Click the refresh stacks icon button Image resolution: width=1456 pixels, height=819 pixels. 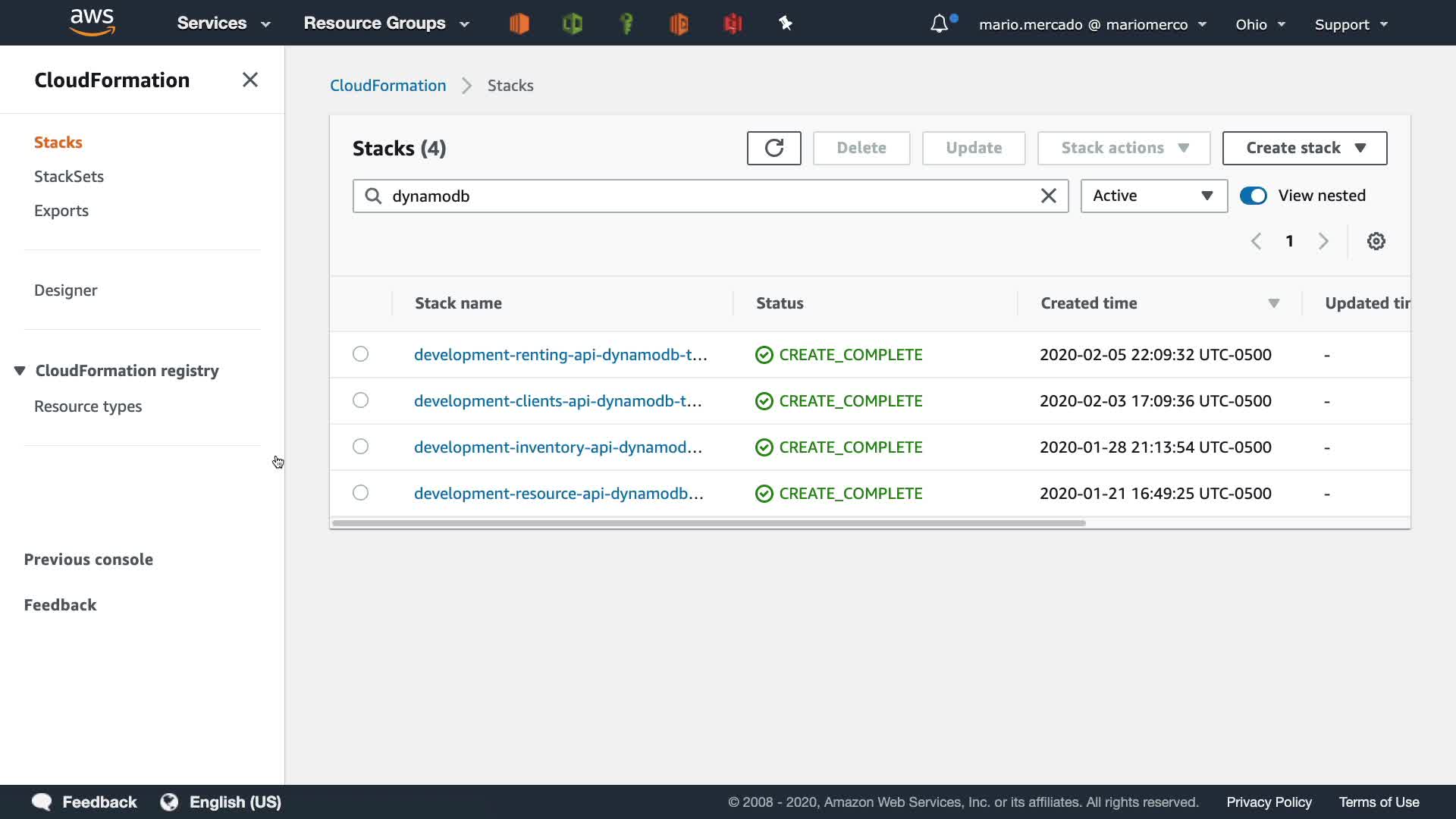point(773,148)
